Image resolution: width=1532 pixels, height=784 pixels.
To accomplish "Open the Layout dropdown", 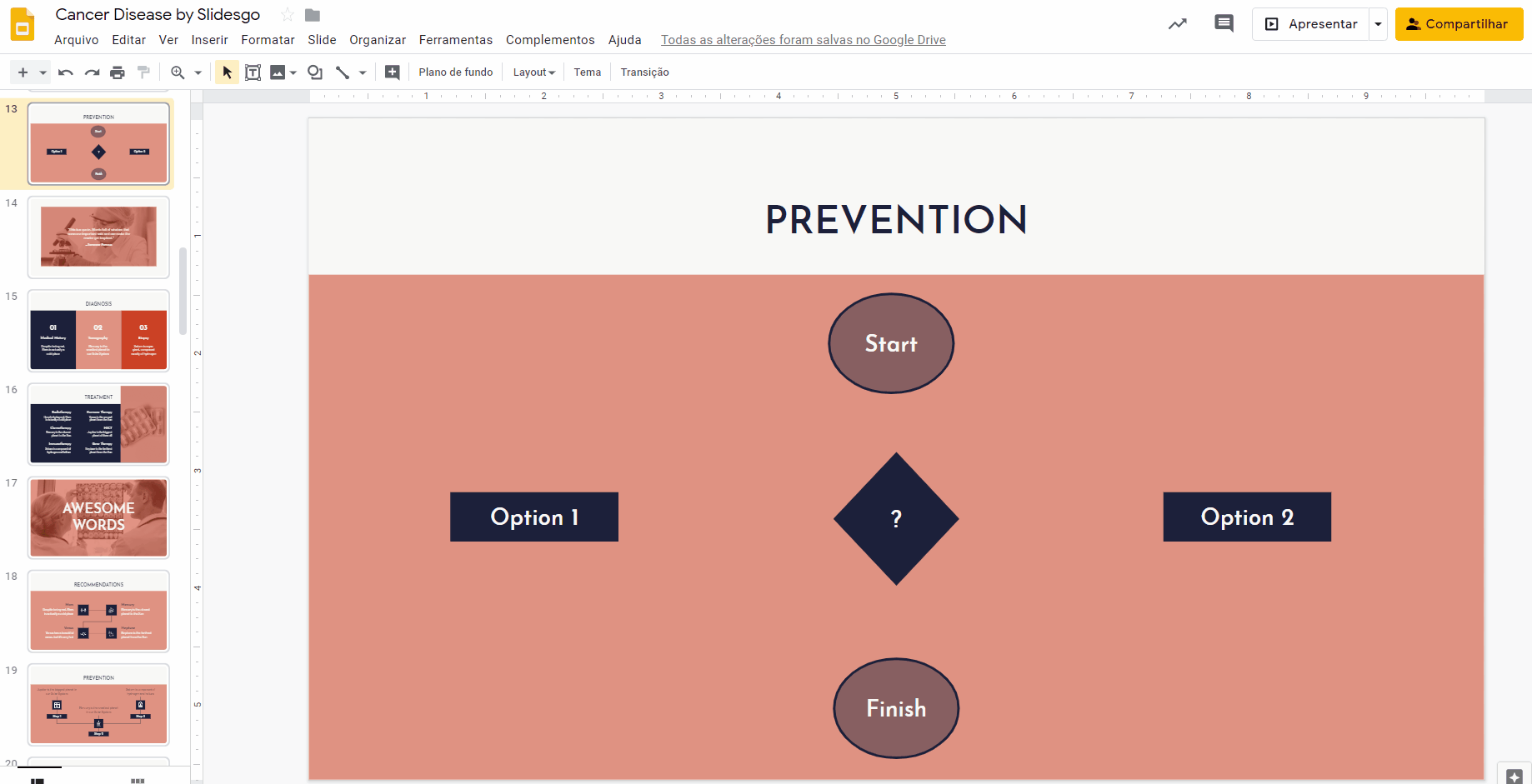I will (x=534, y=72).
